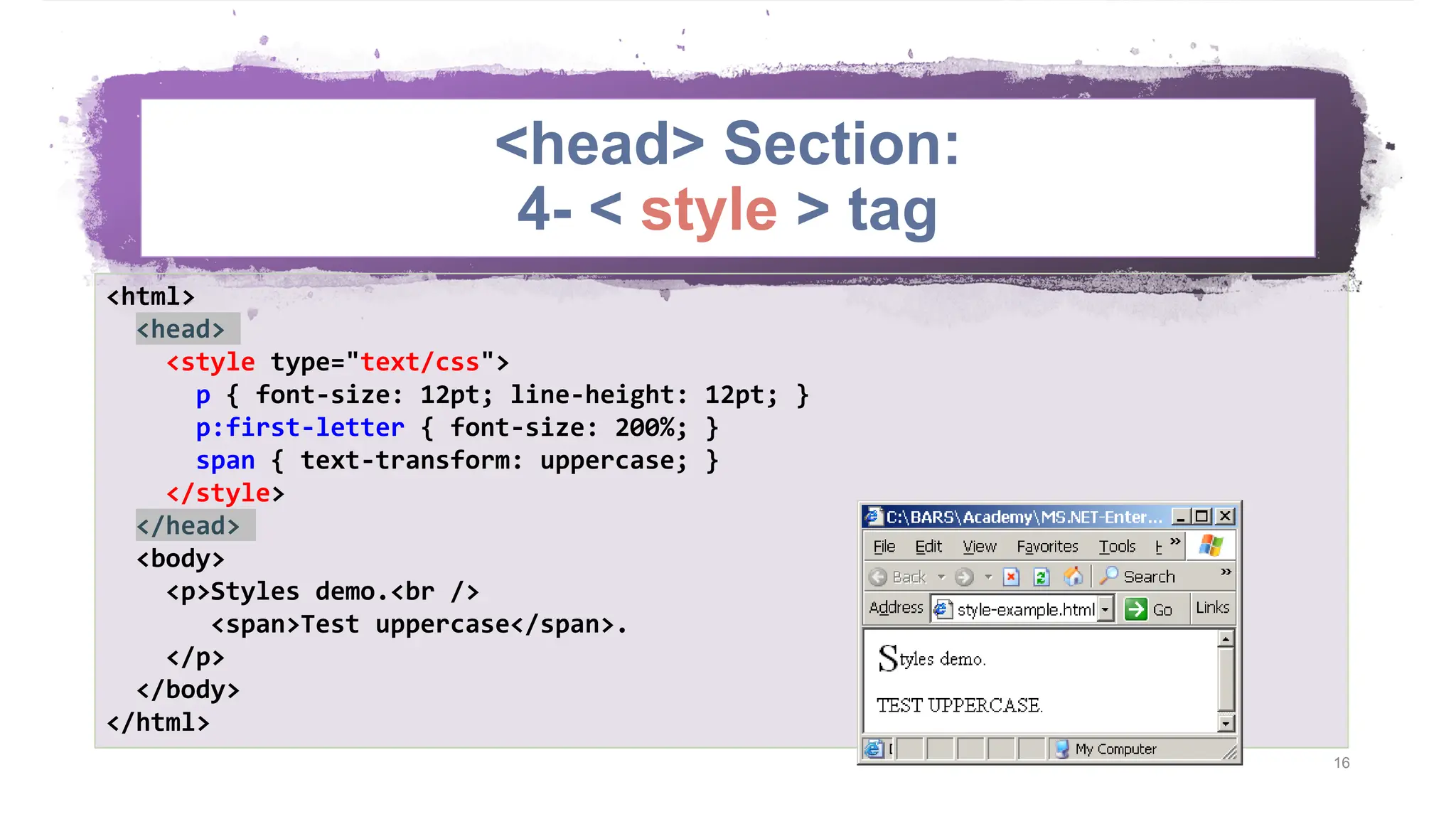Click the Stop page loading icon
The width and height of the screenshot is (1456, 819).
click(1011, 577)
